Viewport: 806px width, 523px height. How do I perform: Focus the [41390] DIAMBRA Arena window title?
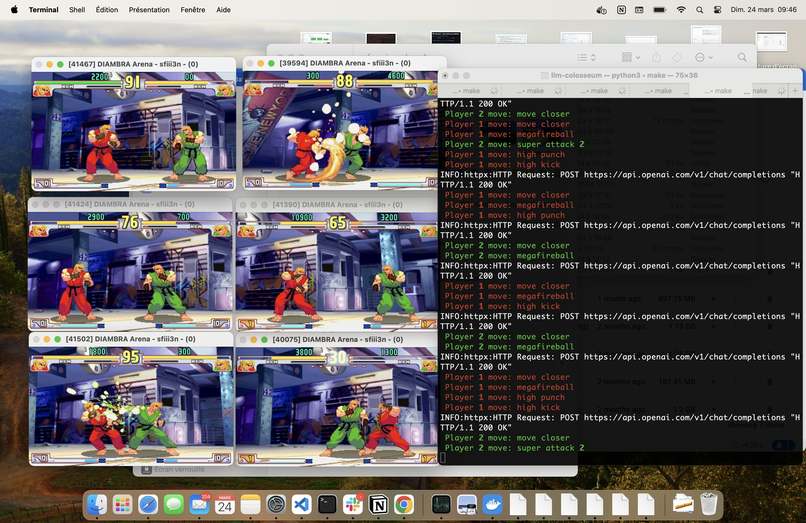(x=337, y=204)
